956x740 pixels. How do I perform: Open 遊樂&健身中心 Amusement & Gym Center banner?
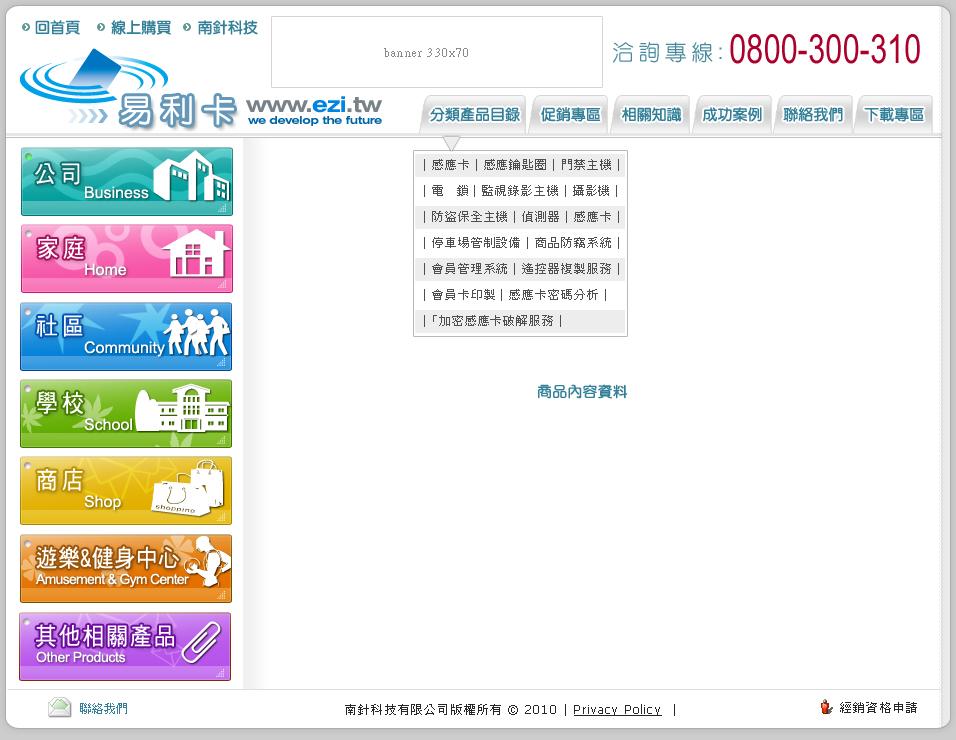click(126, 568)
